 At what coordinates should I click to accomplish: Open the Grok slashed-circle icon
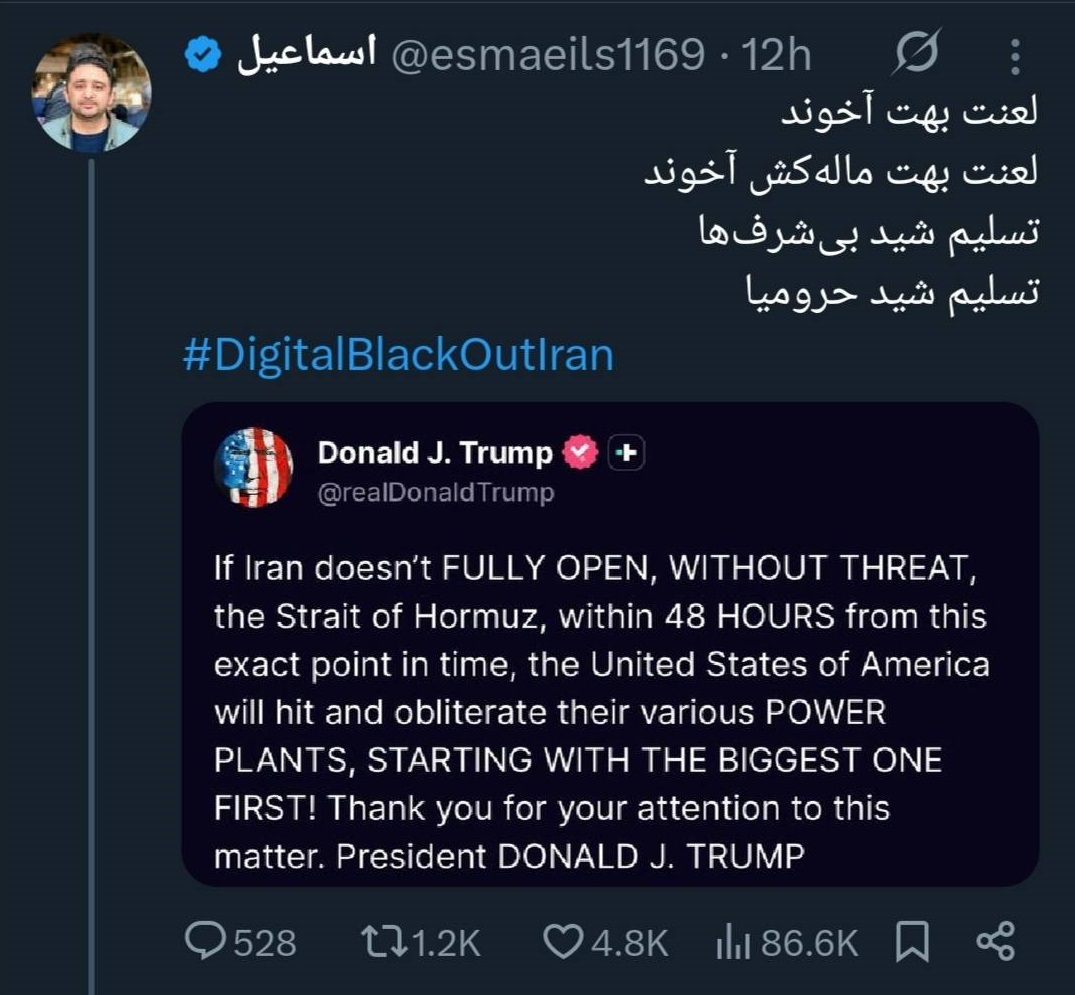[x=918, y=55]
